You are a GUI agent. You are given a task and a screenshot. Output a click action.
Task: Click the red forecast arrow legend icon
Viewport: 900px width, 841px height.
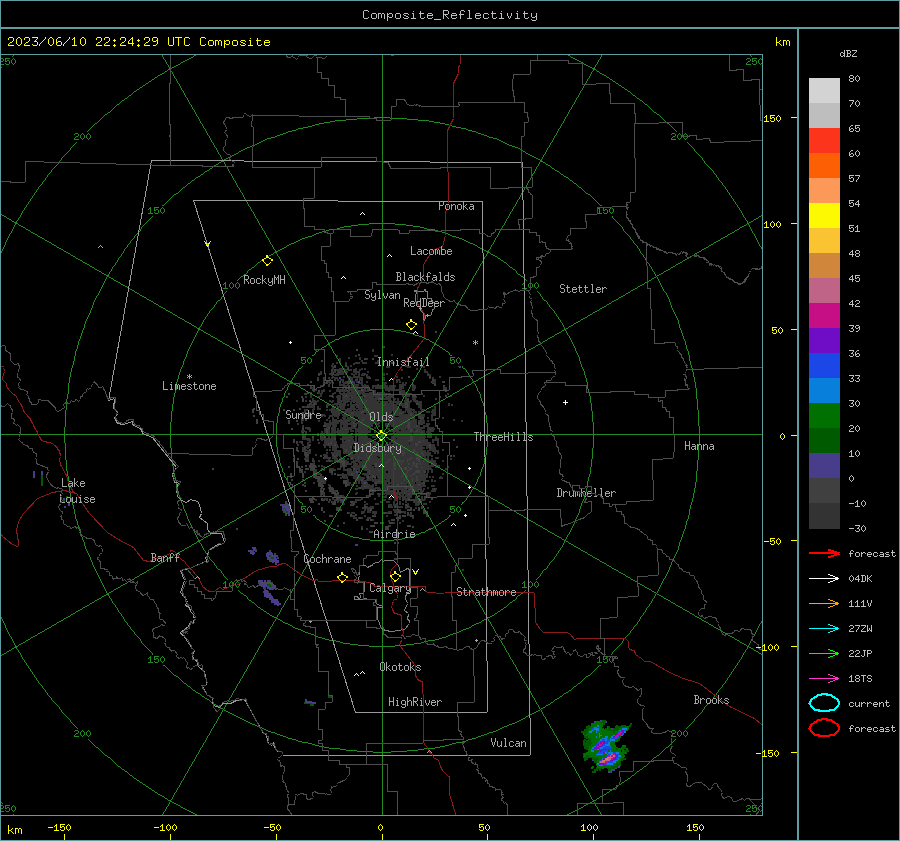click(x=824, y=553)
